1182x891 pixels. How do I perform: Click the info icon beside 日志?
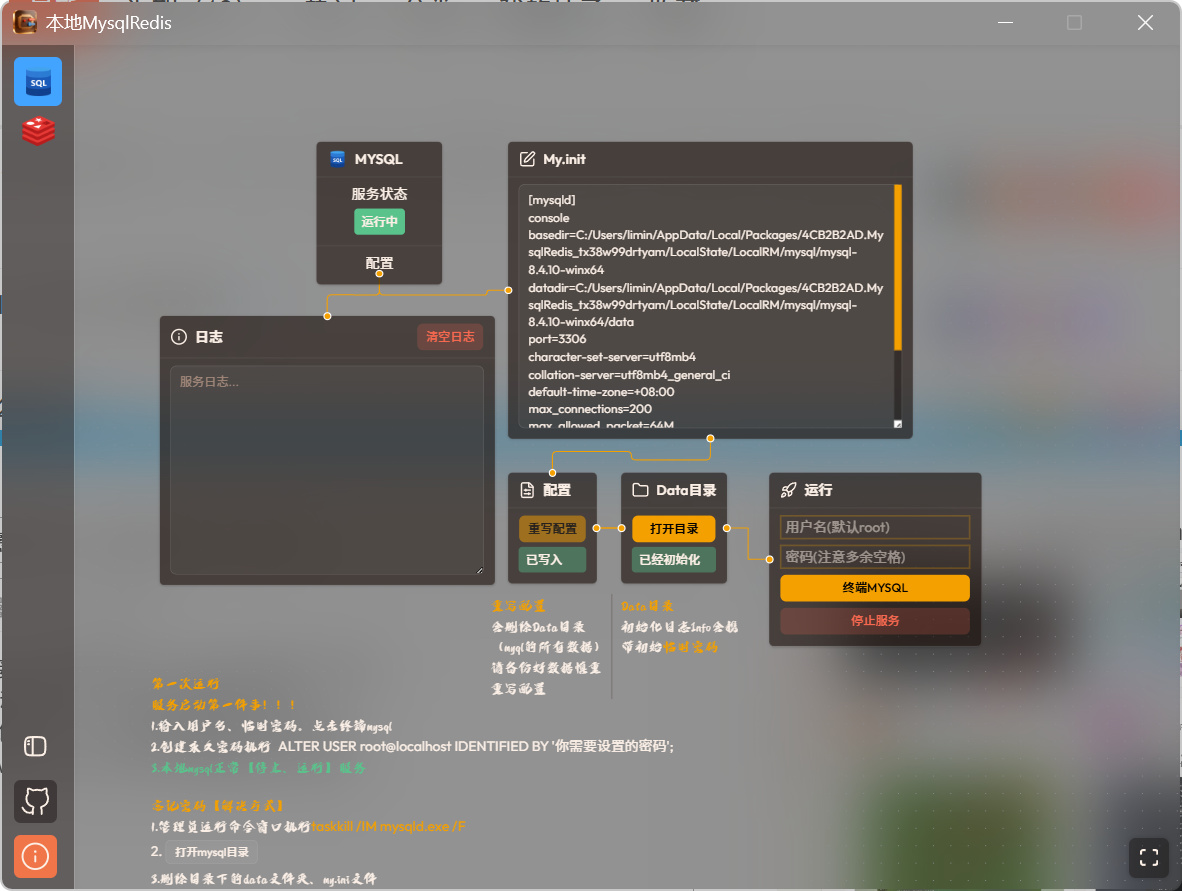point(179,337)
